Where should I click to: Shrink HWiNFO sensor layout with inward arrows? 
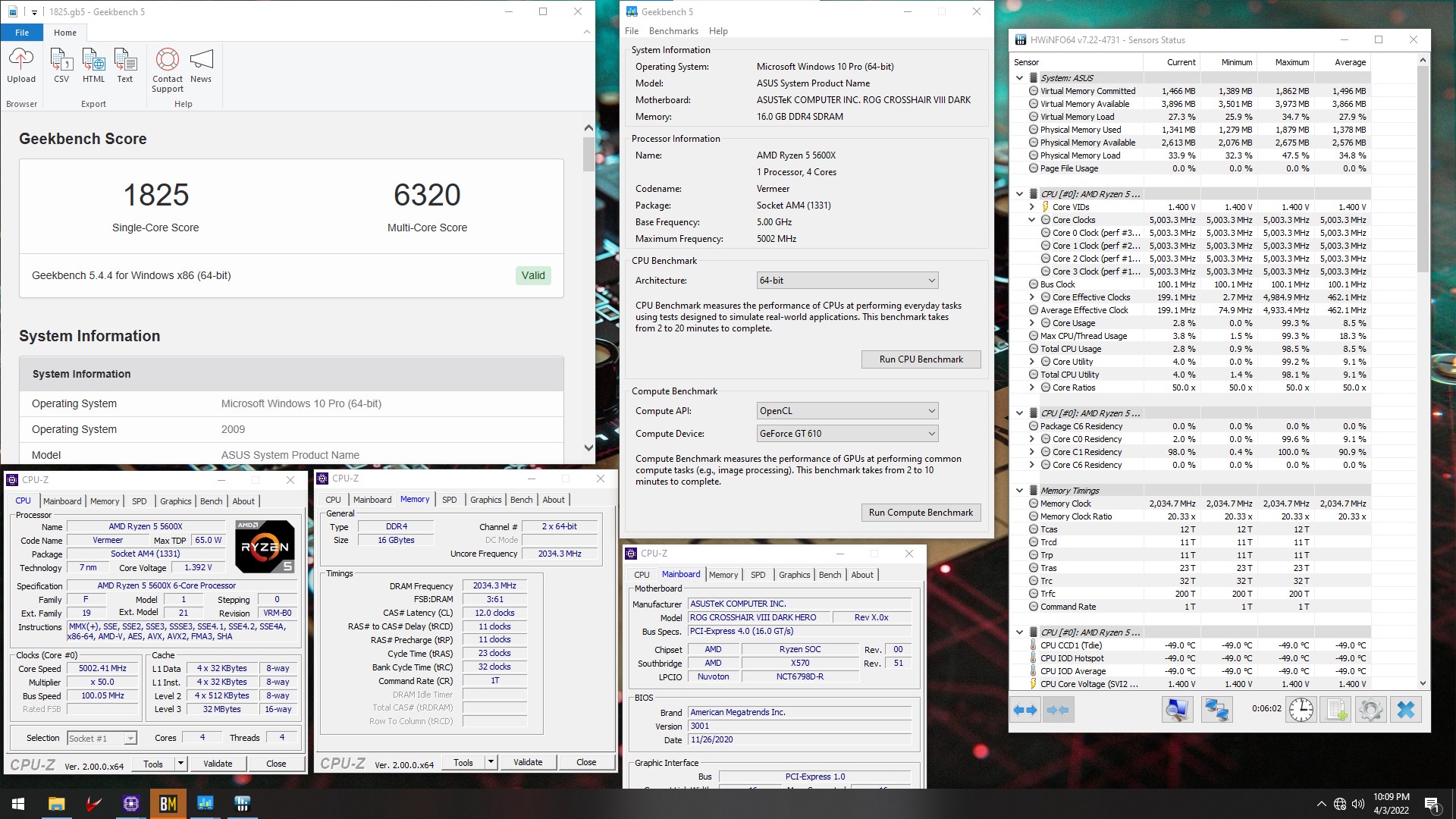[1058, 710]
